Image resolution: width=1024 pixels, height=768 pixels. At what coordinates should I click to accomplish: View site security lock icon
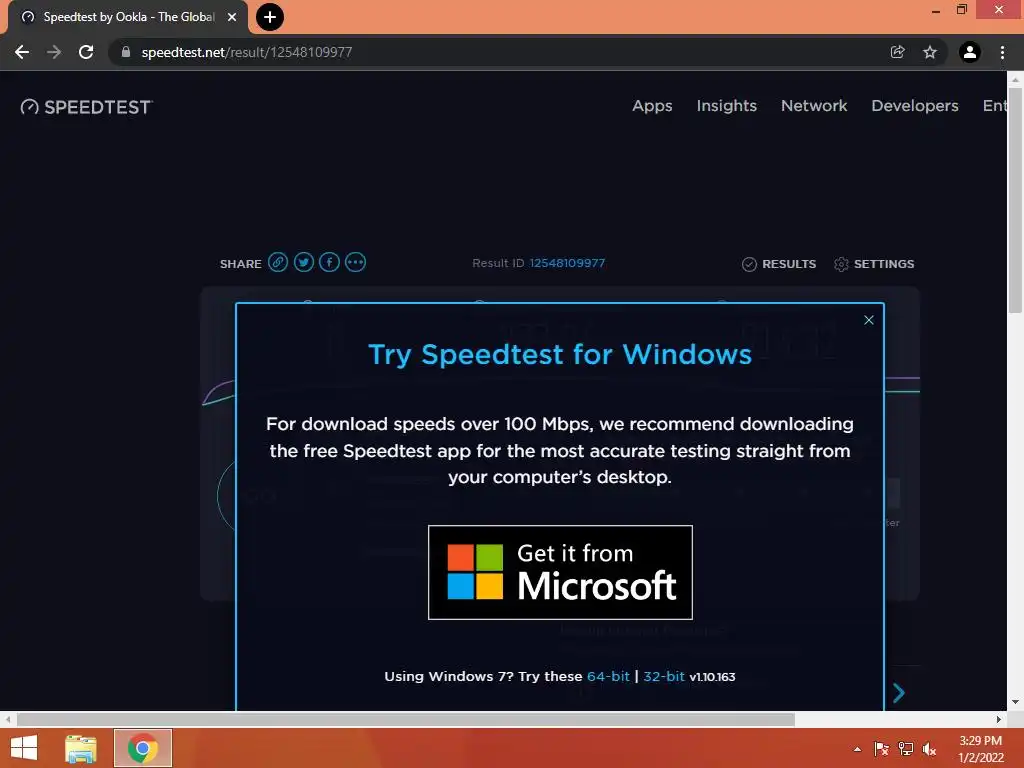tap(126, 52)
